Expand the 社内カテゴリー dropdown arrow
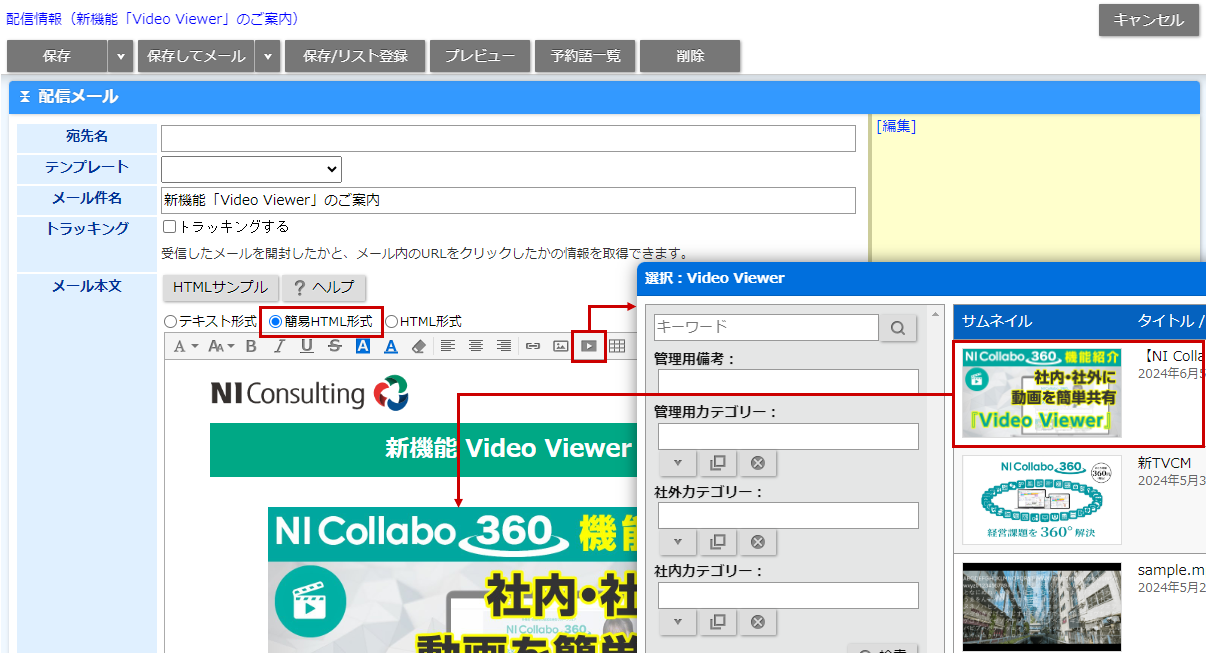Viewport: 1206px width, 653px height. [x=677, y=622]
